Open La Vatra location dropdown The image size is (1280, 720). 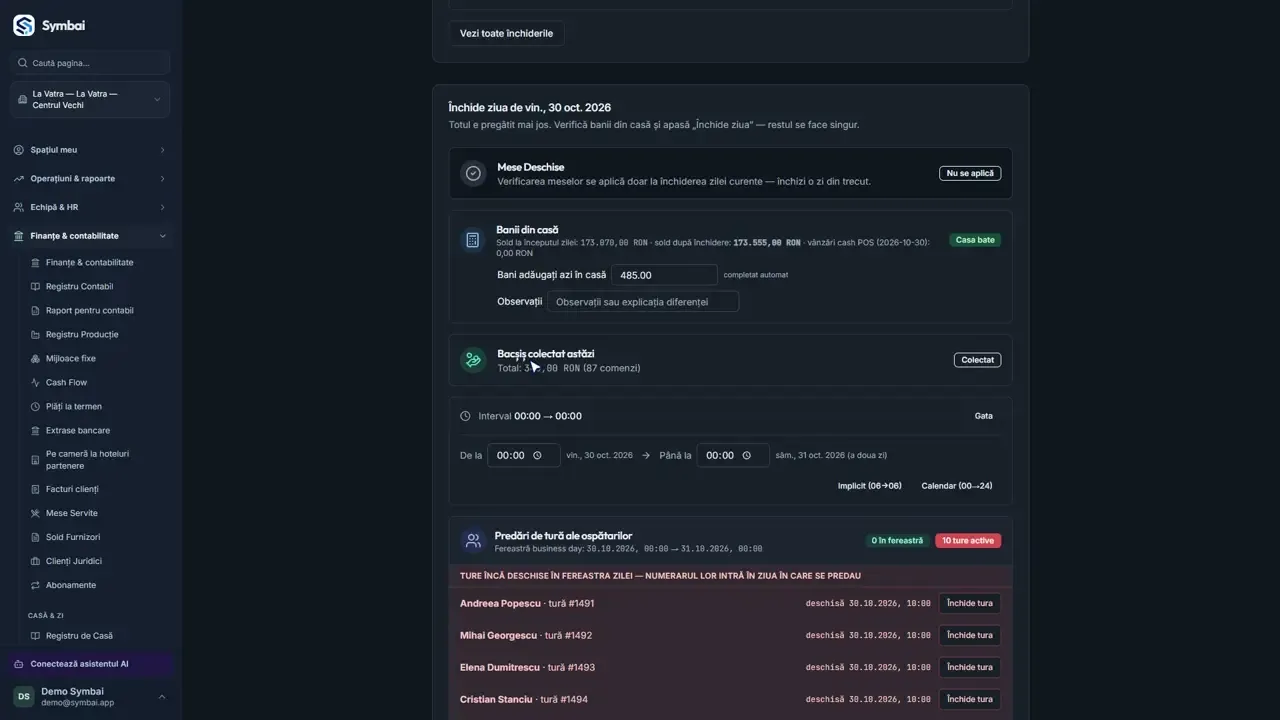coord(90,100)
